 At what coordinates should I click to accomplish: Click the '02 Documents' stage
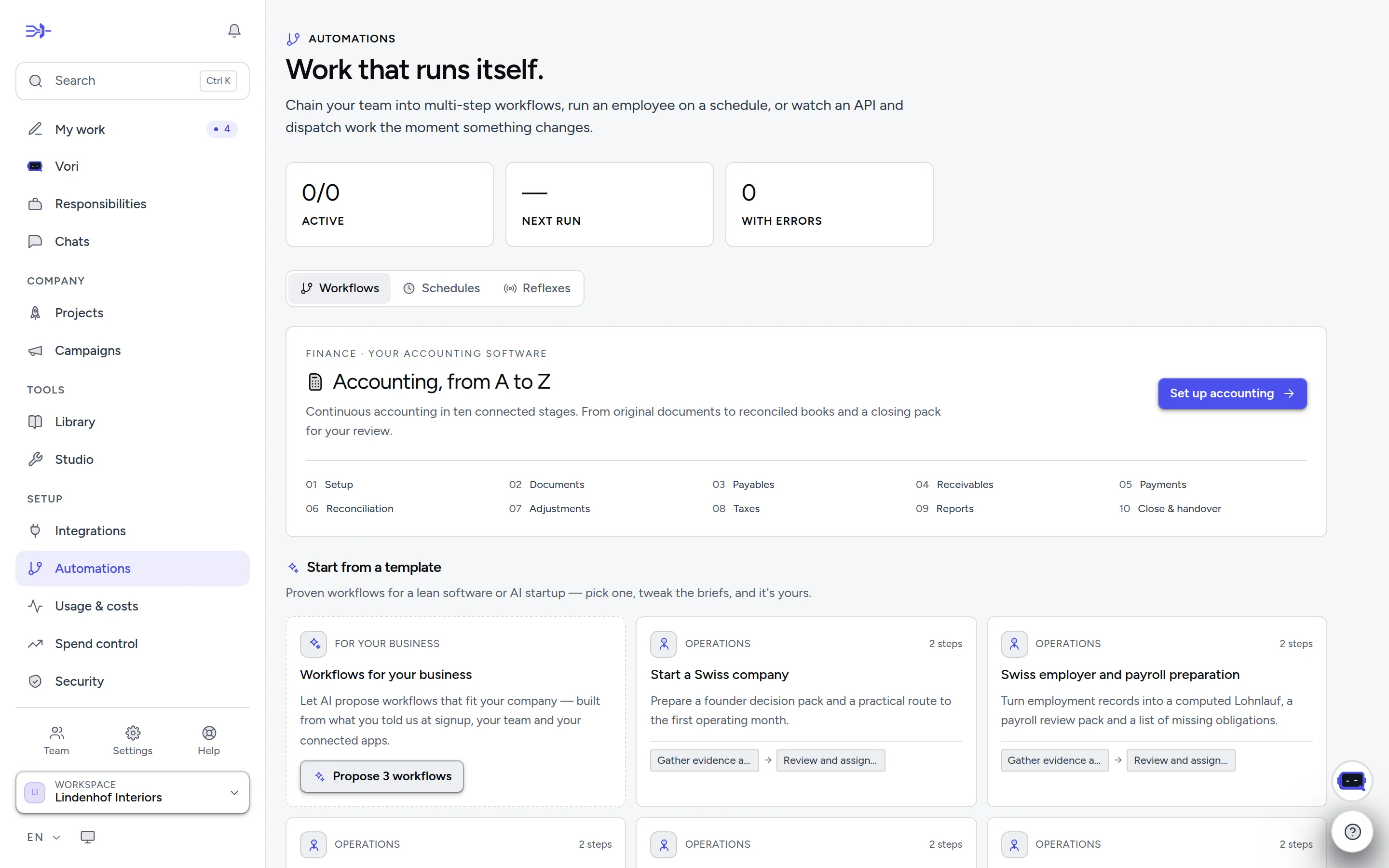pyautogui.click(x=546, y=485)
